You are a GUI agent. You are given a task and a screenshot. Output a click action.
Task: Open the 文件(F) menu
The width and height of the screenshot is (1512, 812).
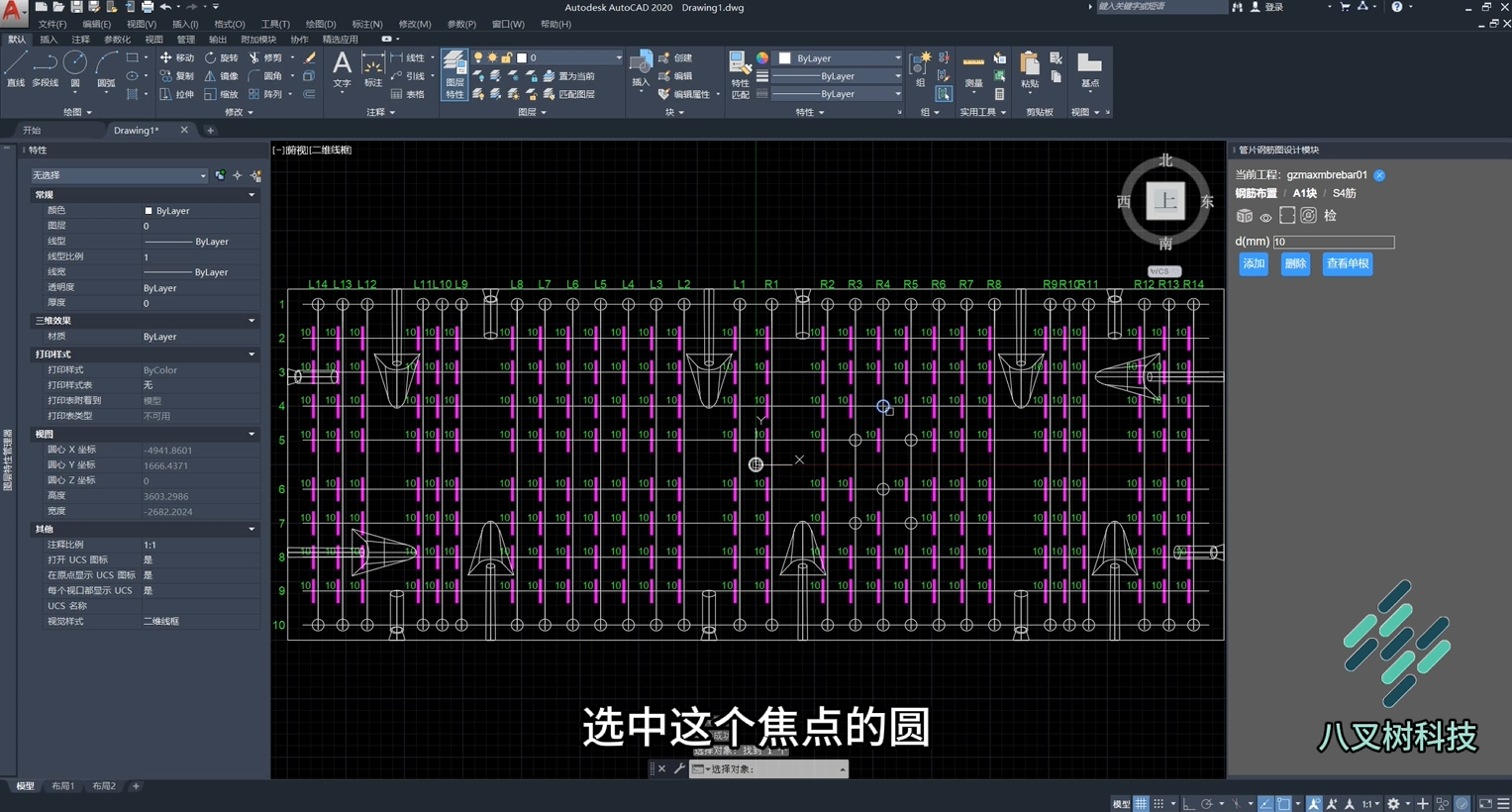coord(52,24)
